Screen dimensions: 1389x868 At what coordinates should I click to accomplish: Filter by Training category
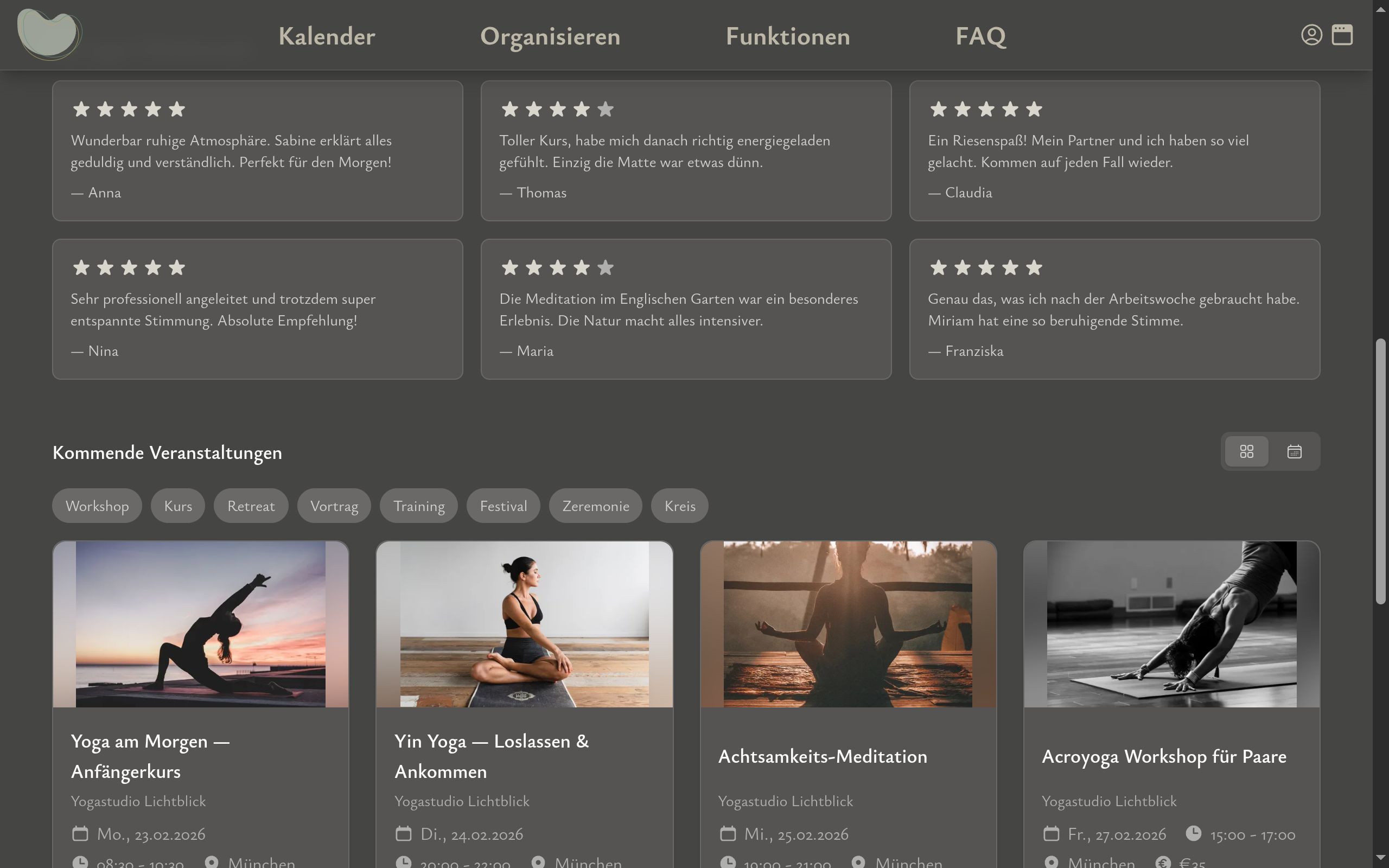tap(418, 506)
